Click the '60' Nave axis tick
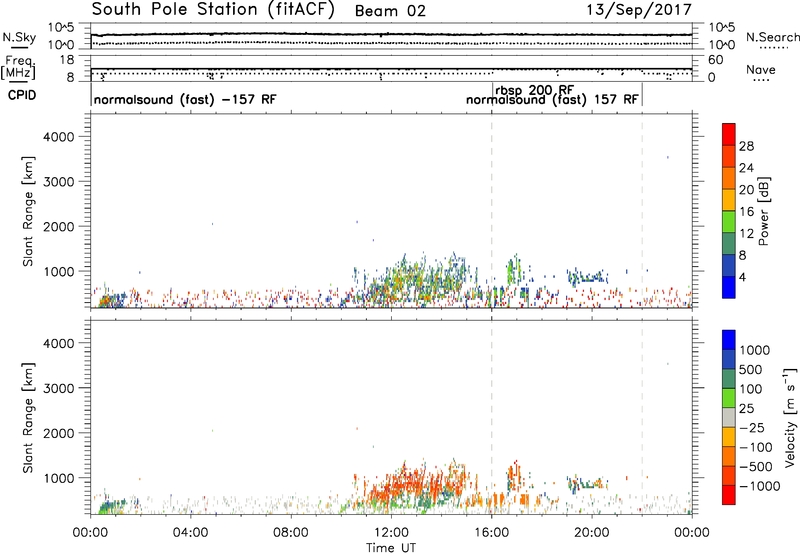Viewport: 800px width, 554px height. pos(715,60)
